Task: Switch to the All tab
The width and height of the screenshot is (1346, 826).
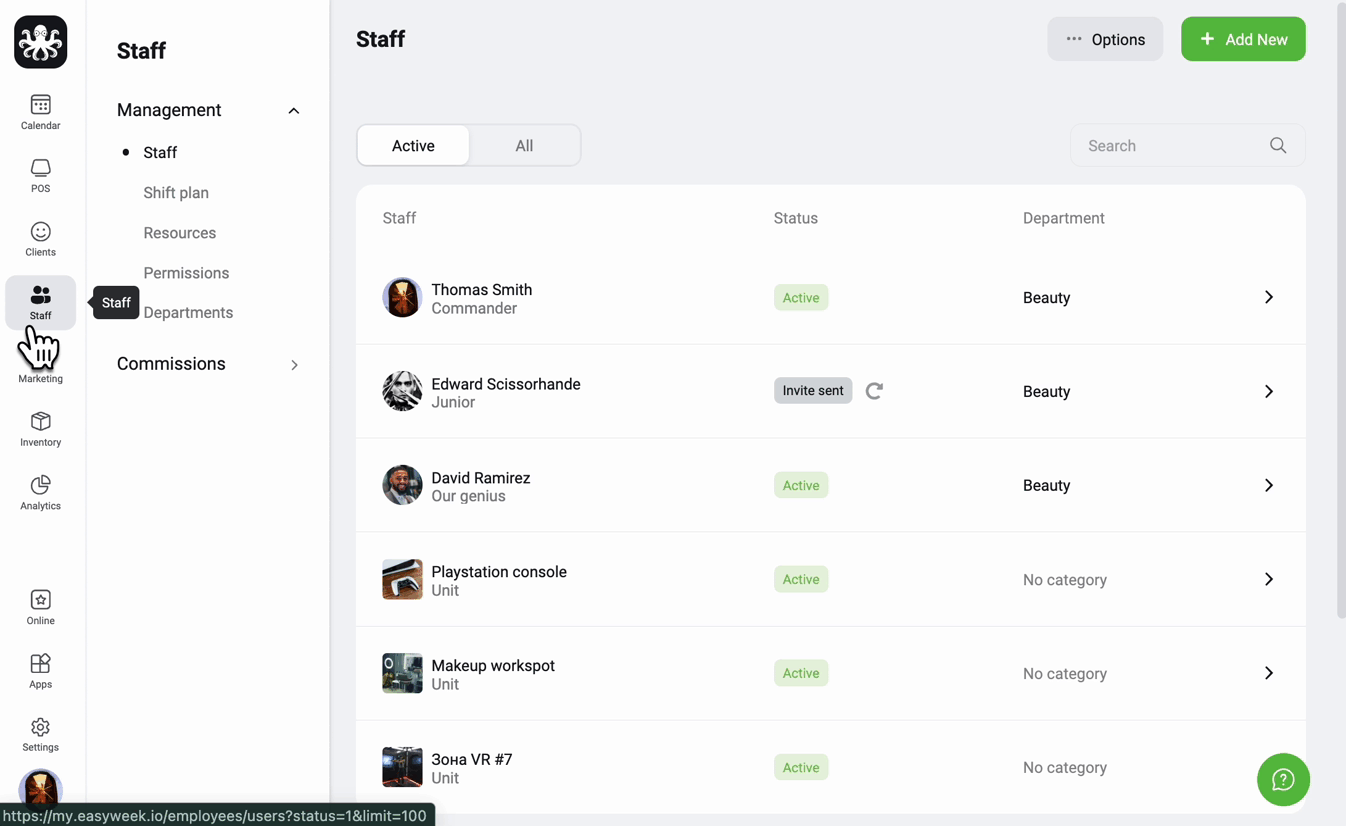Action: pyautogui.click(x=524, y=146)
